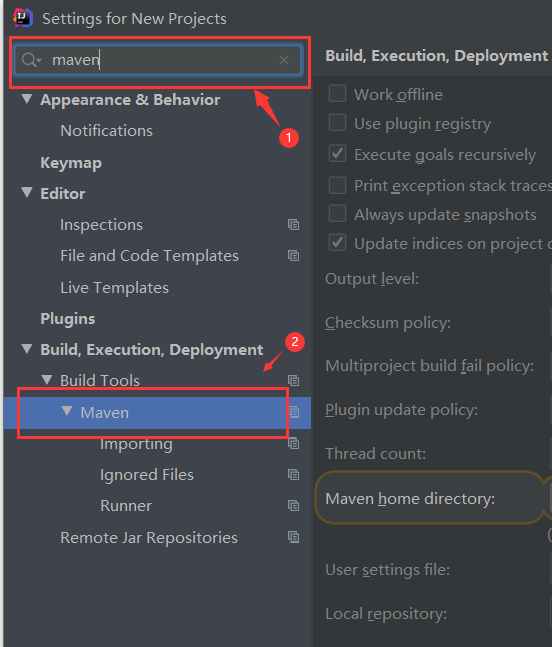
Task: Clear the maven search text with X
Action: pyautogui.click(x=284, y=60)
